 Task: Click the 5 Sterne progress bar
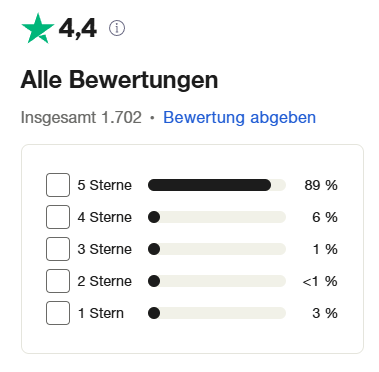217,185
